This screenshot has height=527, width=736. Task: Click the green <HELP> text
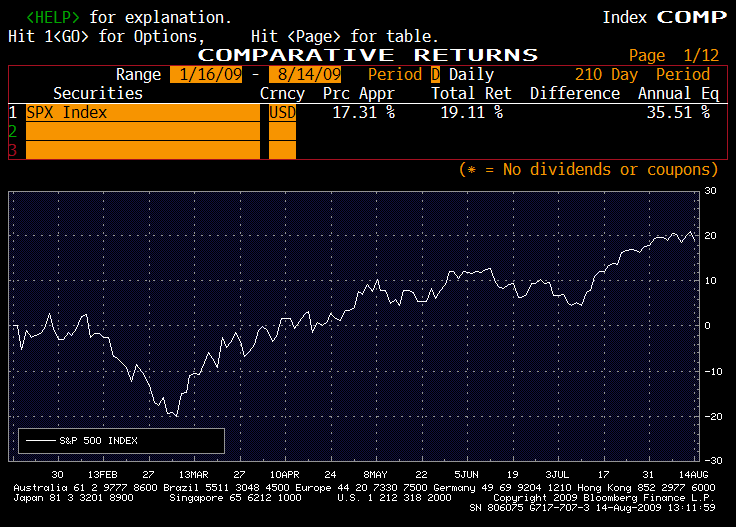pos(53,17)
